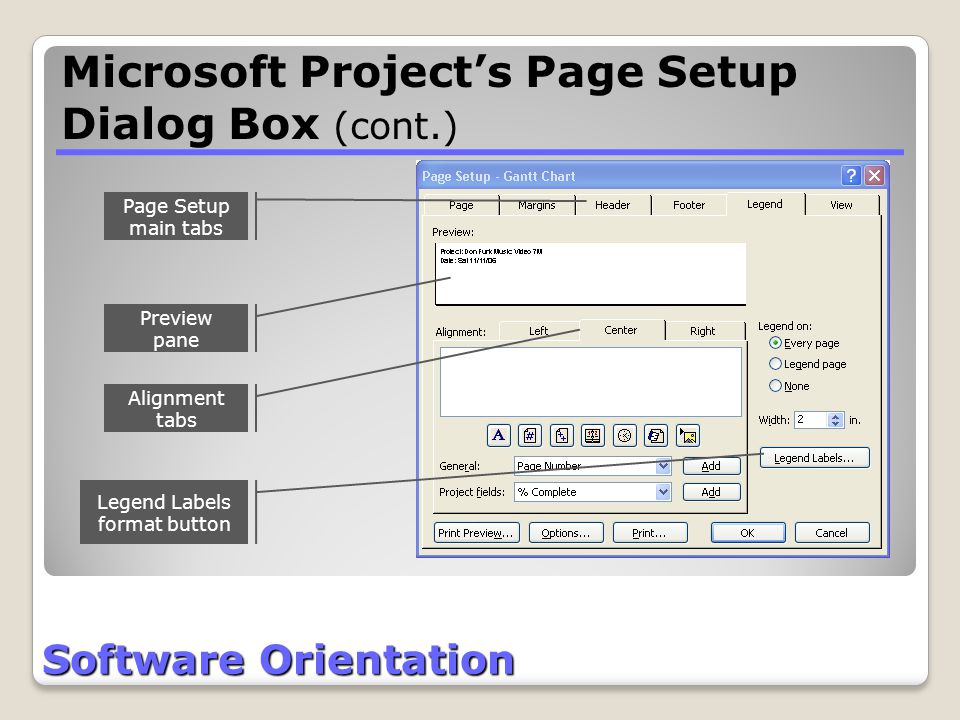The height and width of the screenshot is (720, 960).
Task: Choose the Right alignment tab
Action: point(702,331)
